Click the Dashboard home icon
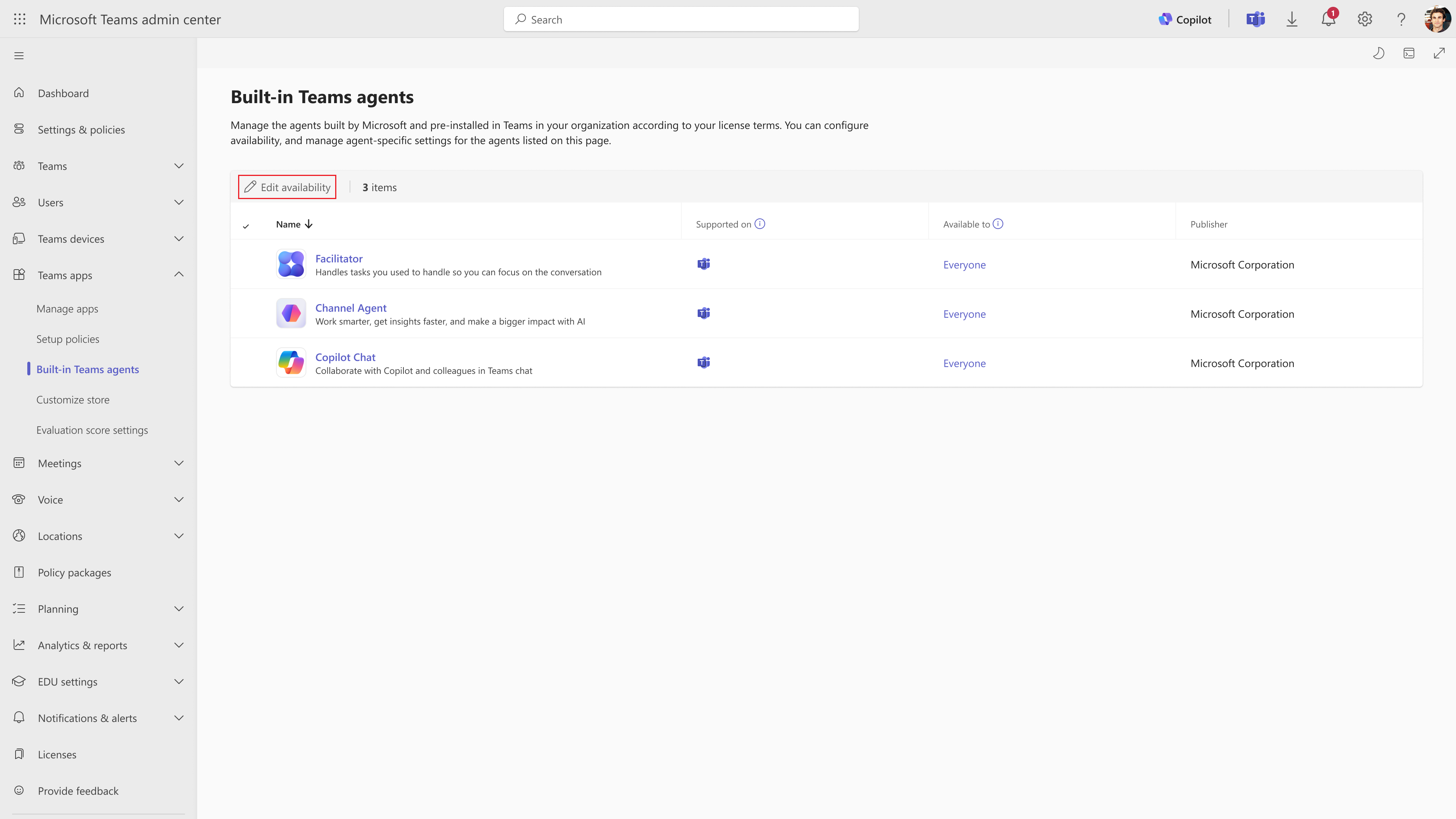The image size is (1456, 819). (19, 92)
